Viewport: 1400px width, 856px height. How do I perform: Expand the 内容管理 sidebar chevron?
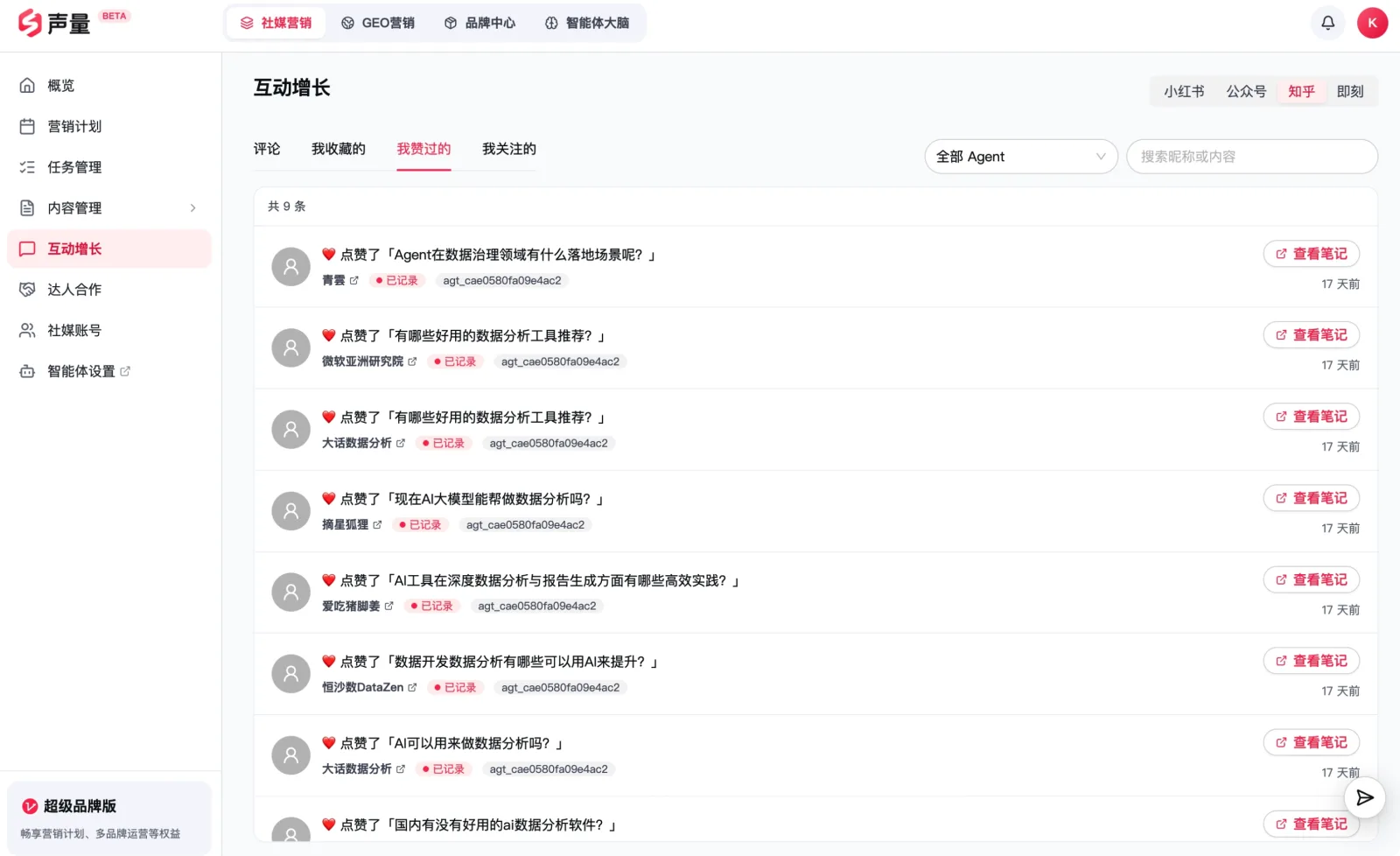point(192,208)
